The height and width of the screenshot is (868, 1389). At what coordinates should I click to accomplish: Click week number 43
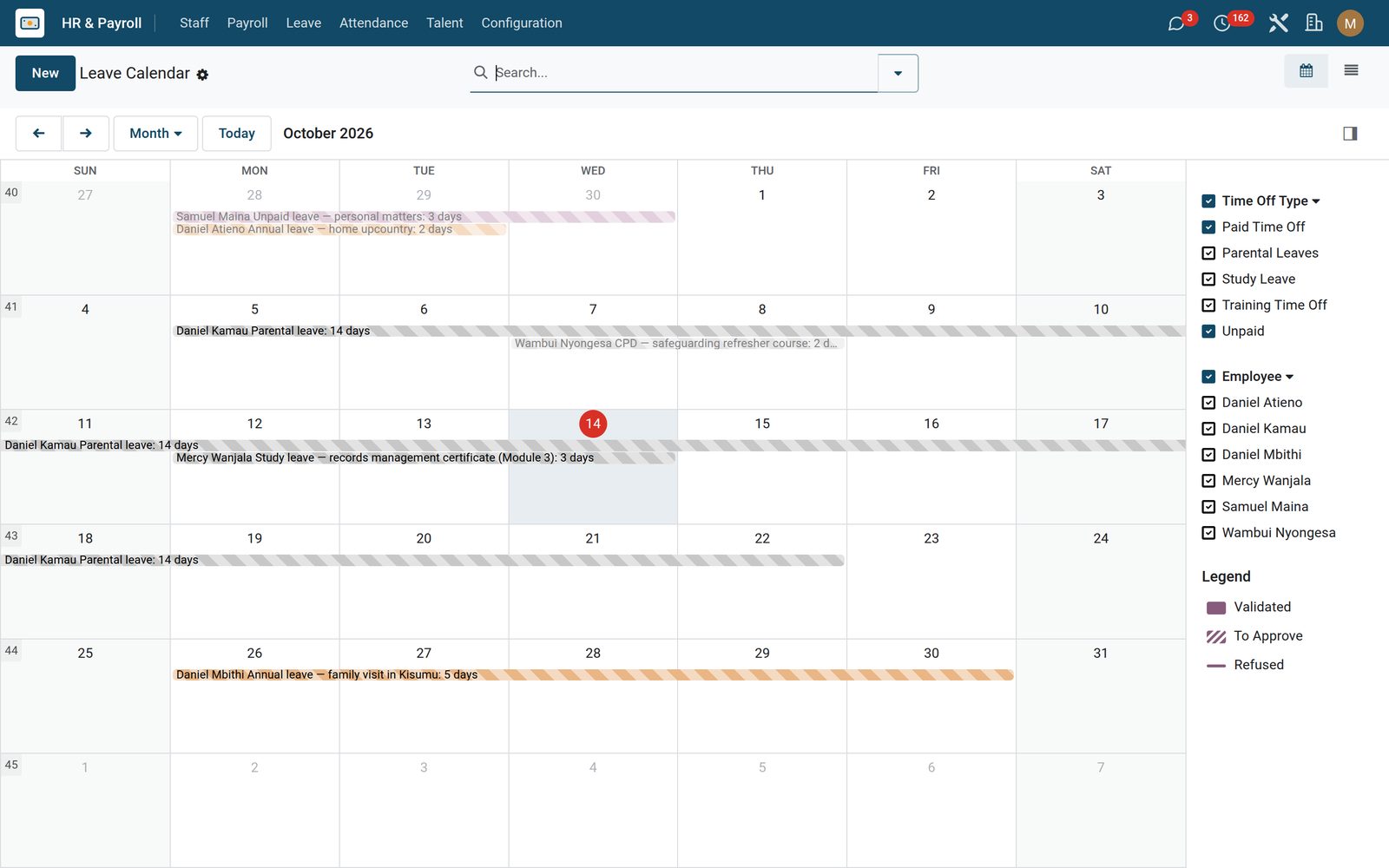click(11, 536)
